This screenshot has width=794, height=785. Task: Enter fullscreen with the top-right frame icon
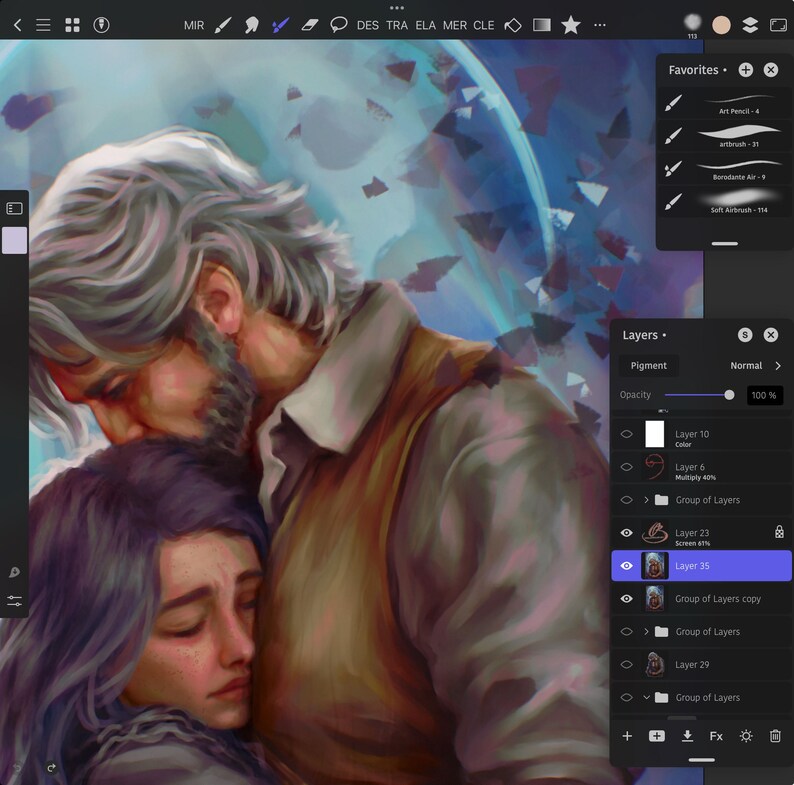coord(778,25)
